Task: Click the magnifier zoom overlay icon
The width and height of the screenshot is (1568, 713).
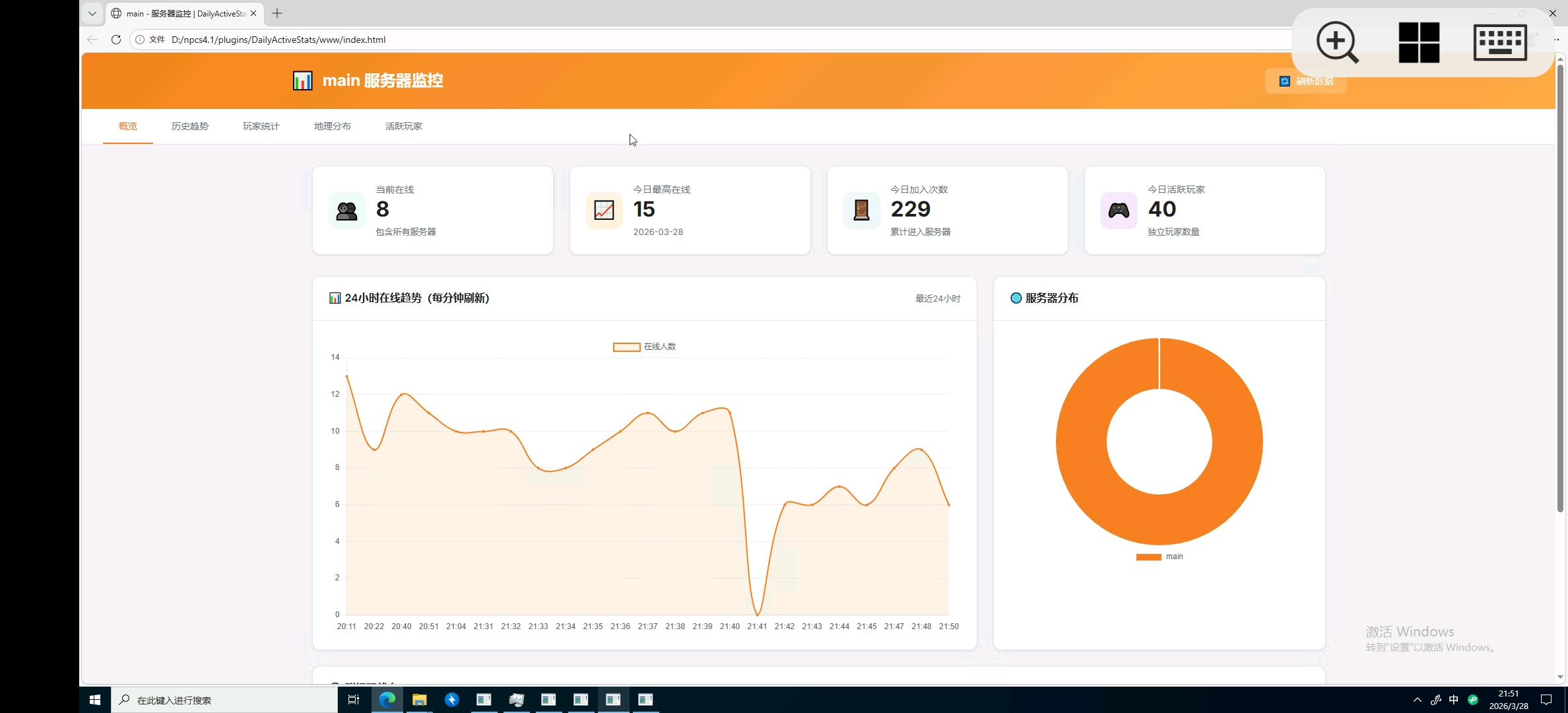Action: tap(1338, 42)
